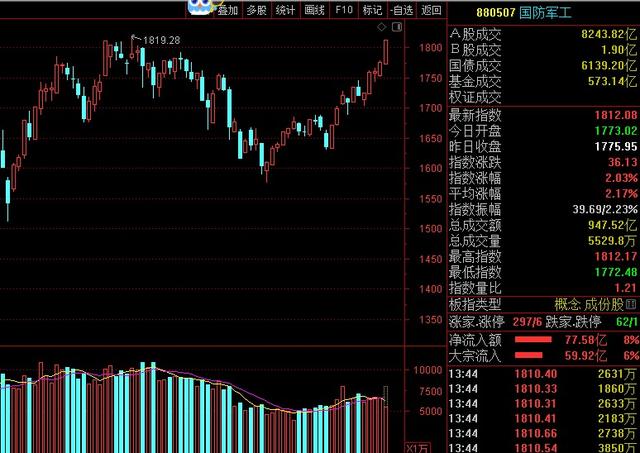This screenshot has width=640, height=453.
Task: Click the 1800 price axis label
Action: pyautogui.click(x=431, y=48)
